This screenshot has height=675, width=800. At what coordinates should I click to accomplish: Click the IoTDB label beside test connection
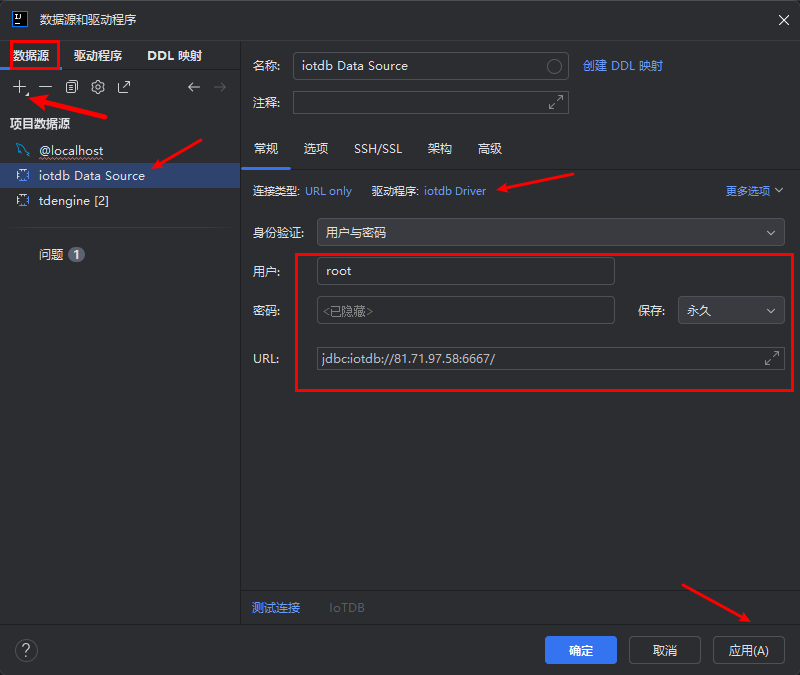click(347, 608)
